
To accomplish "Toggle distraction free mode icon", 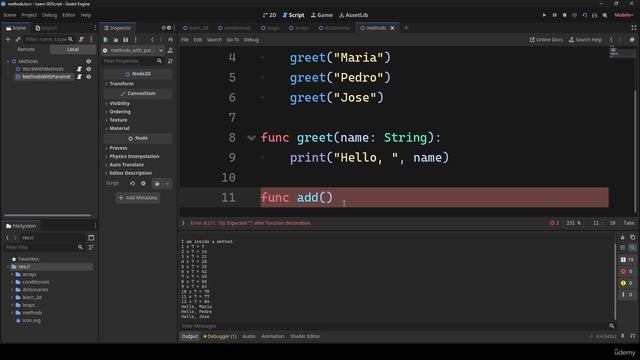I will point(634,28).
